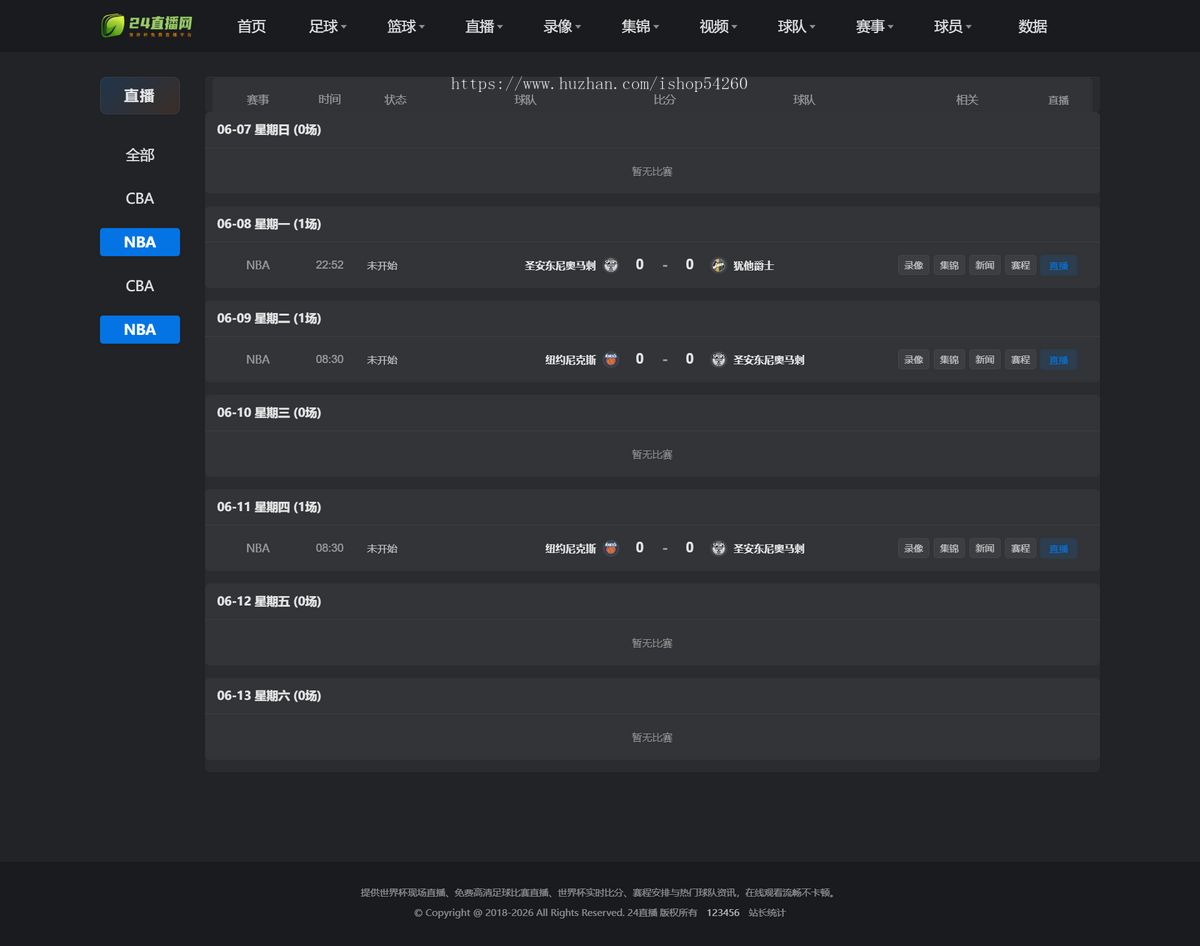Click 录像 button for the 06-08 match
Screen dimensions: 1200x946
point(914,265)
